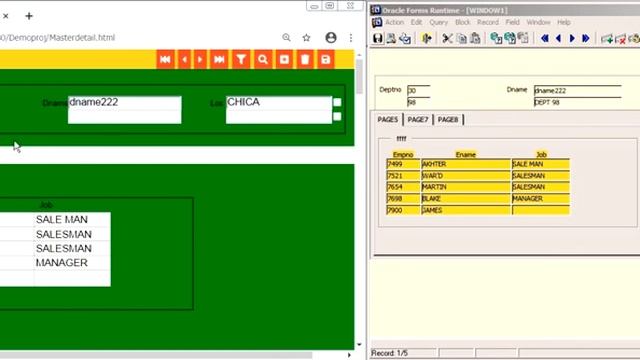
Task: Click Print icon in Oracle Forms toolbar
Action: [x=391, y=38]
